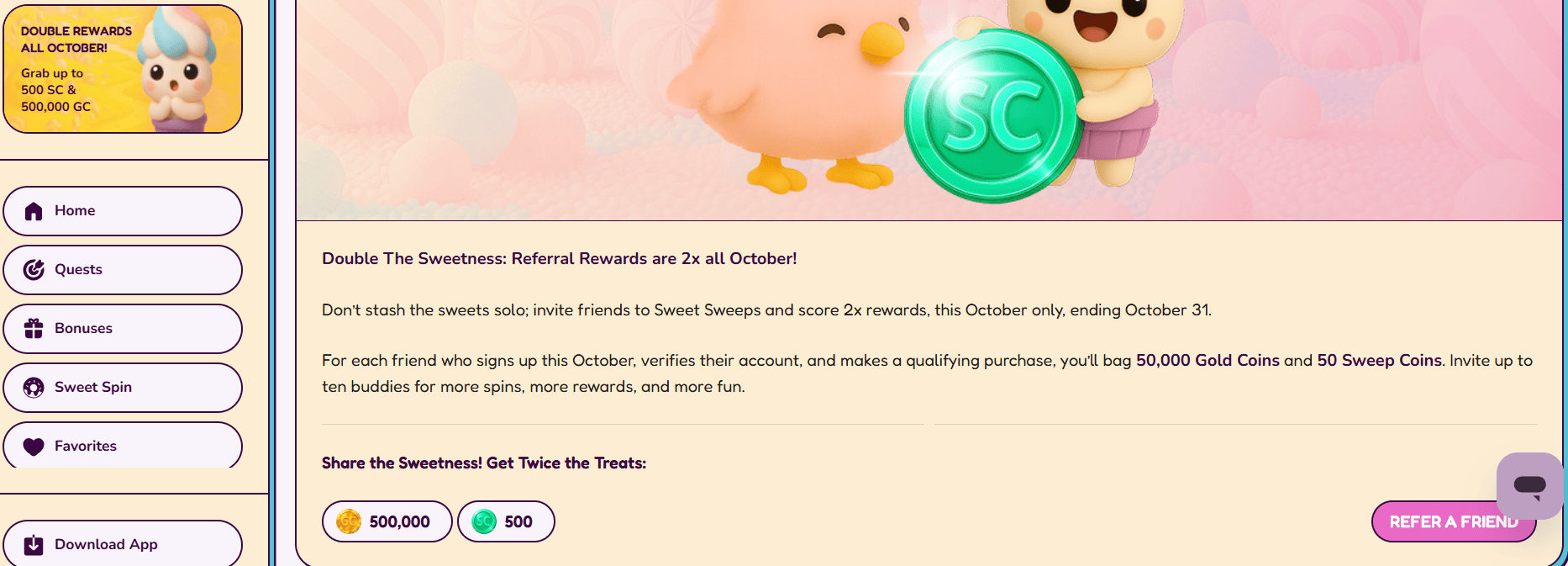Select the Home icon in the sidebar
This screenshot has width=1568, height=566.
coord(32,210)
